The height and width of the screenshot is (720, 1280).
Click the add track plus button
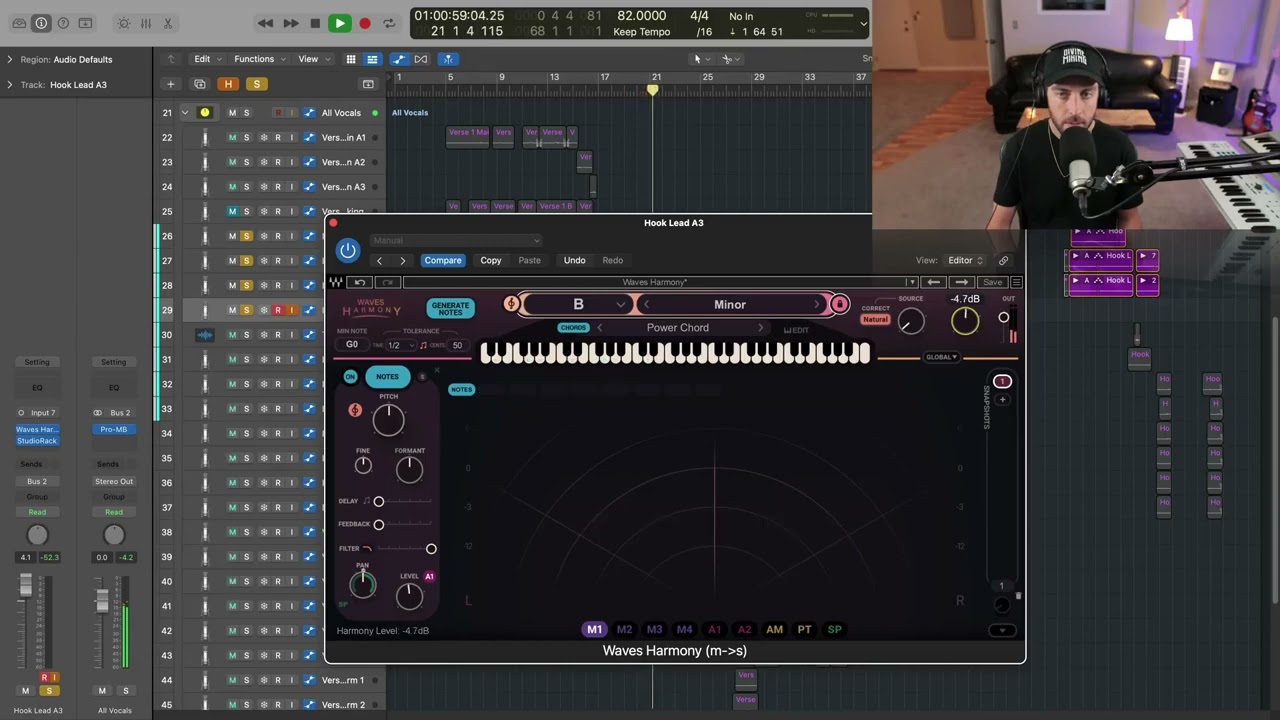pos(171,84)
